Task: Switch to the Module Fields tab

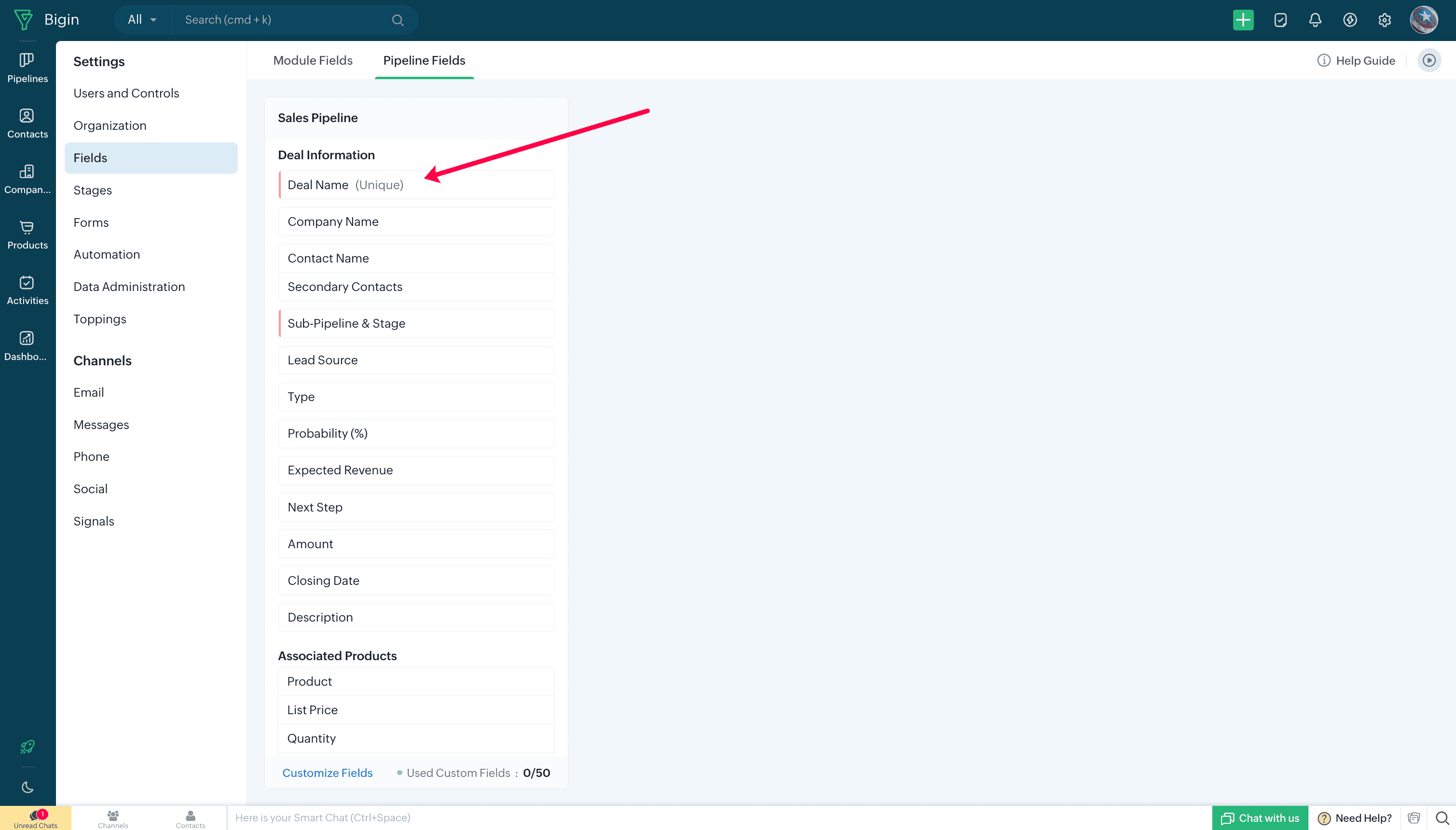Action: pyautogui.click(x=312, y=60)
